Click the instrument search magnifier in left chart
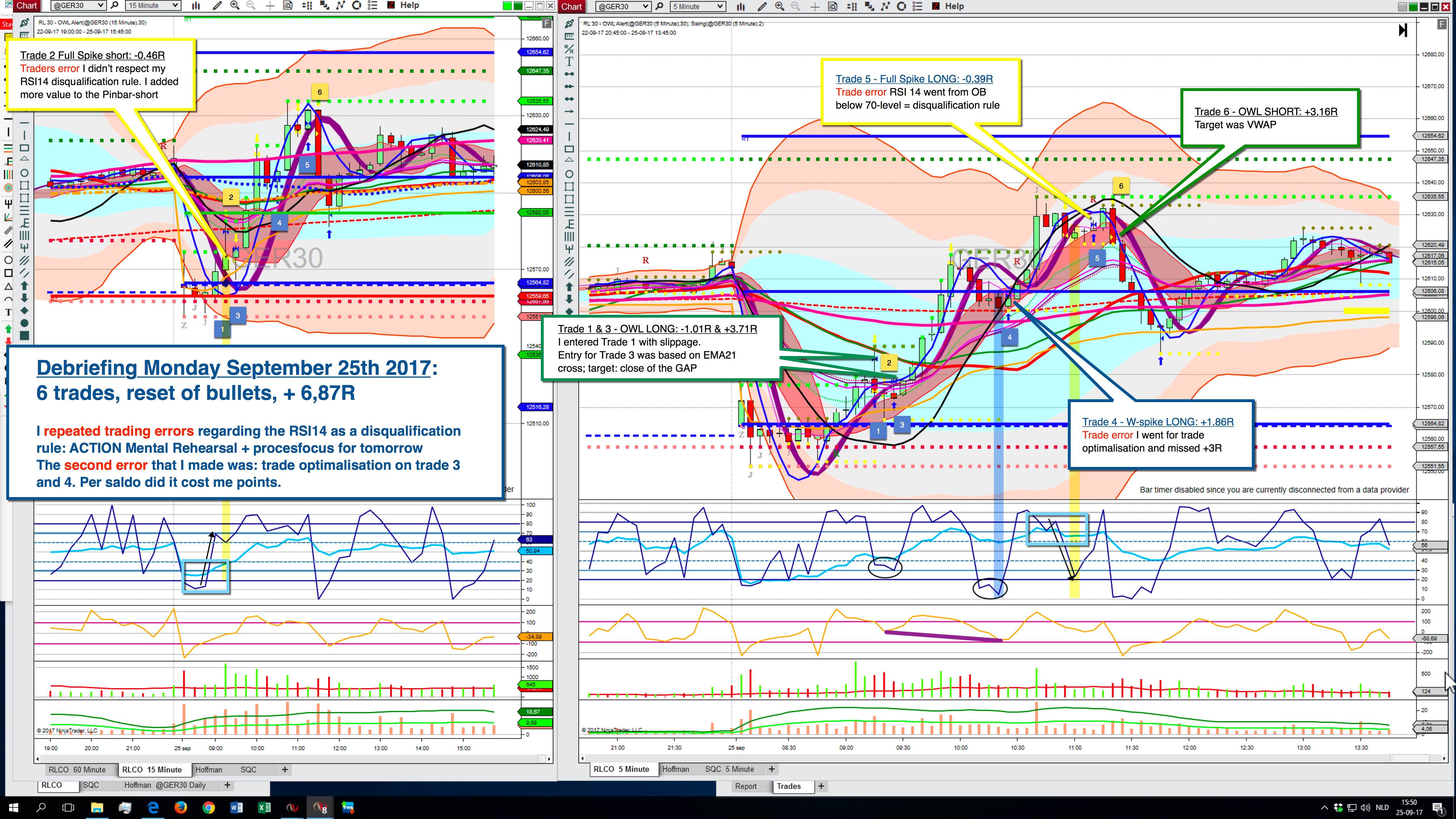This screenshot has width=1456, height=819. click(x=114, y=6)
